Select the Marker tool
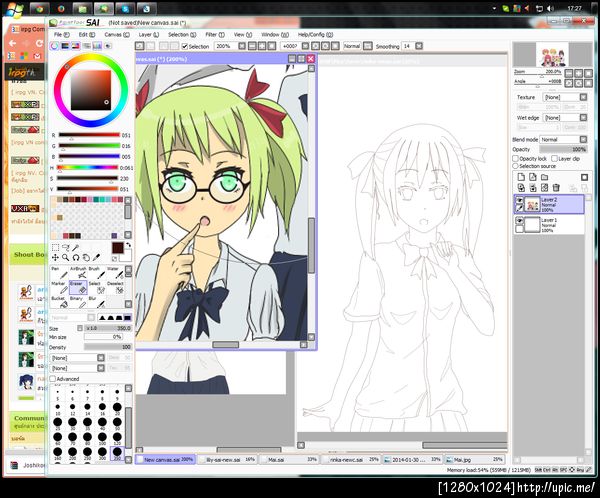This screenshot has height=498, width=600. pos(59,288)
